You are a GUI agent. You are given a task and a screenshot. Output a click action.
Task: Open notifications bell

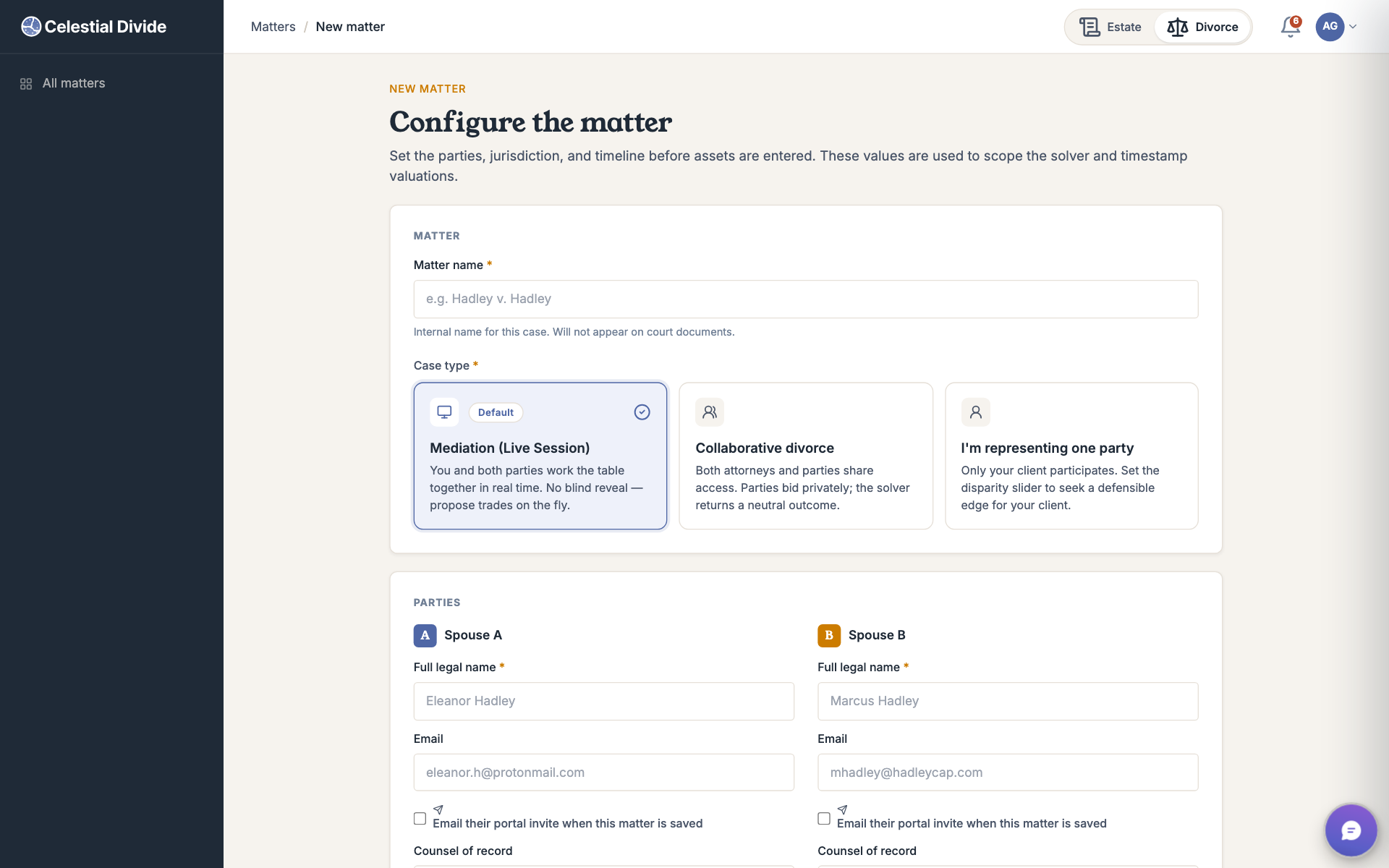tap(1290, 27)
